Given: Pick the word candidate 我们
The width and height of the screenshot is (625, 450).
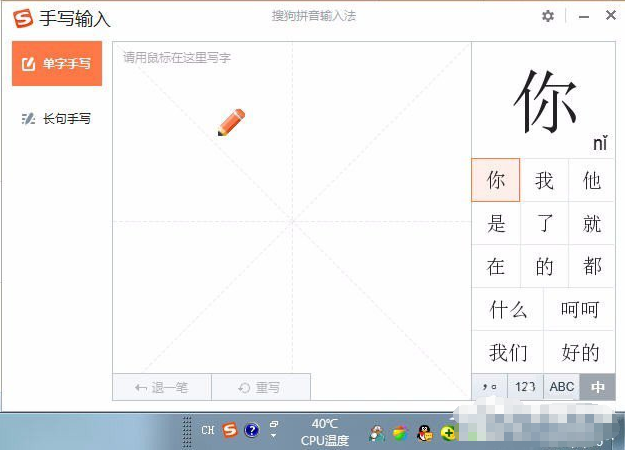Looking at the screenshot, I should pyautogui.click(x=507, y=352).
